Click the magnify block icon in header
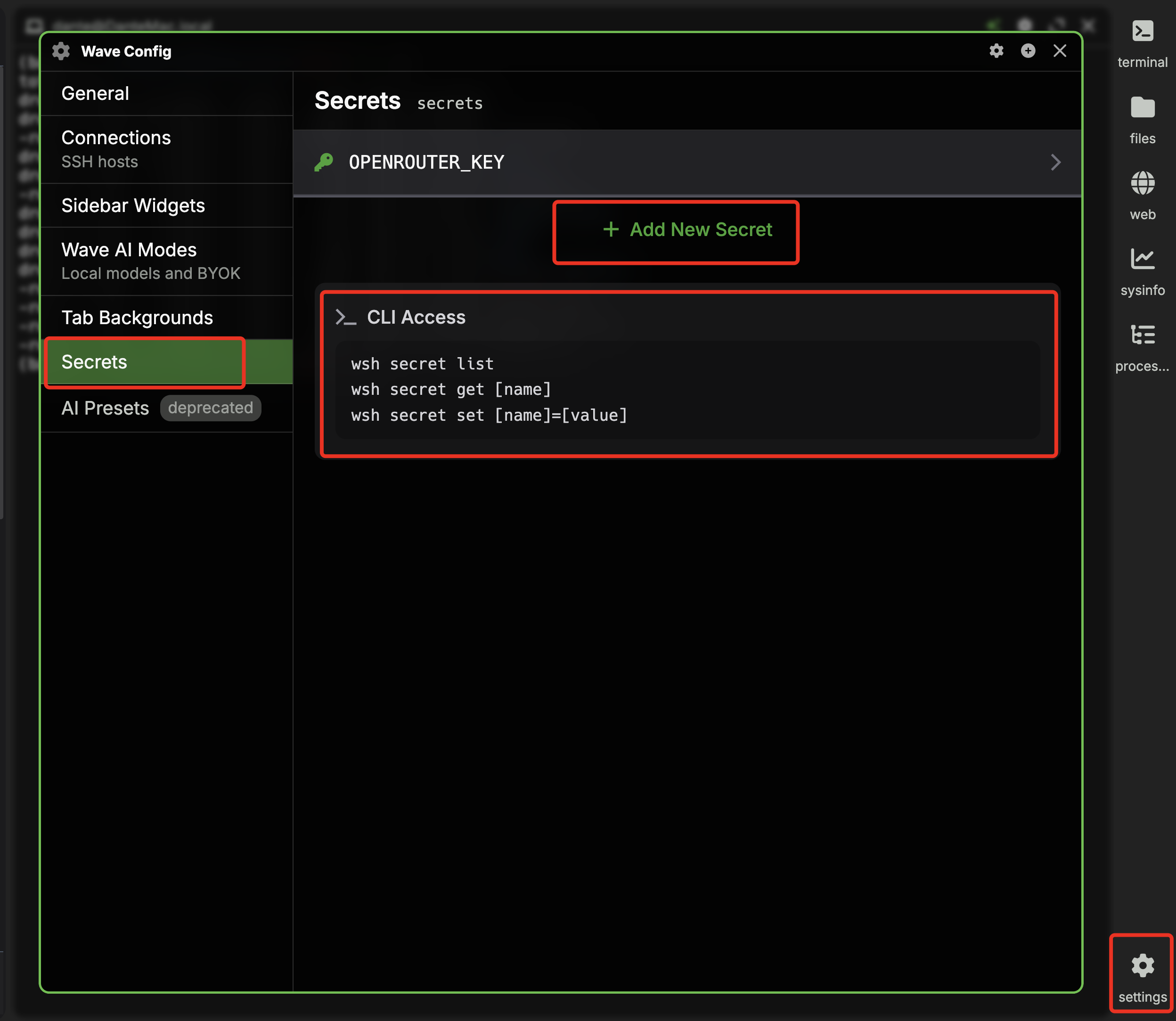 pyautogui.click(x=1028, y=51)
